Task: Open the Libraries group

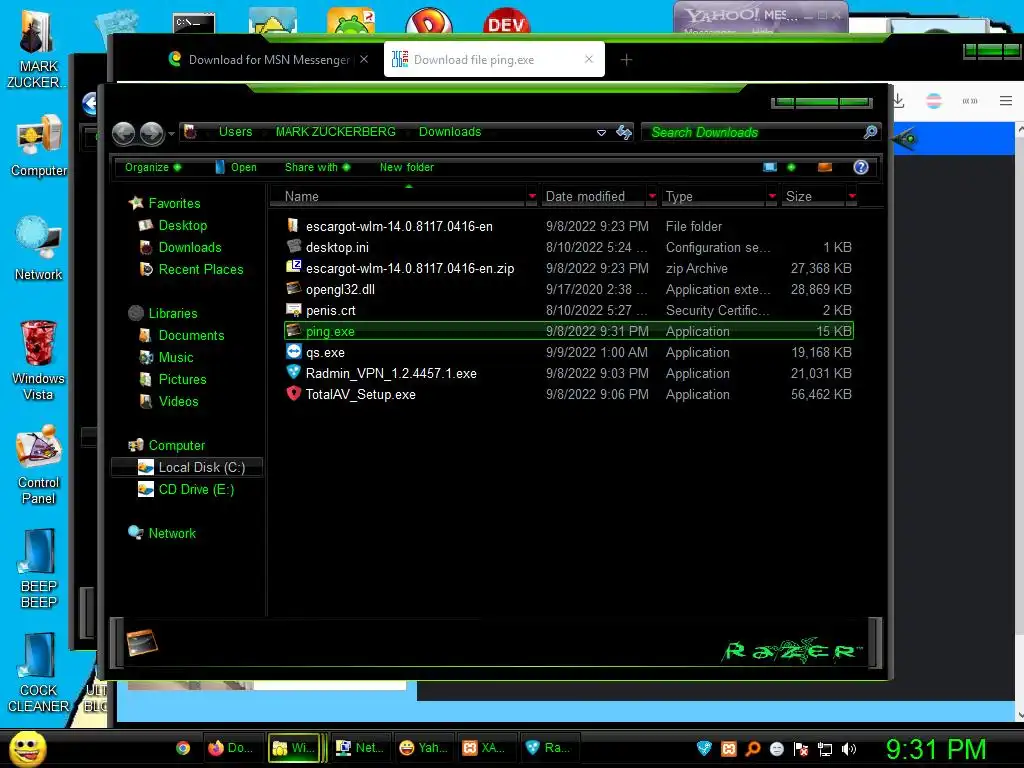Action: [x=172, y=313]
